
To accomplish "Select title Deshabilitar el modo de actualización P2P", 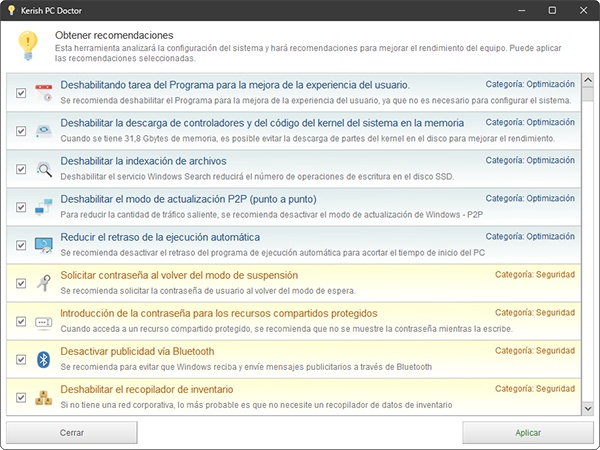I will pyautogui.click(x=188, y=199).
